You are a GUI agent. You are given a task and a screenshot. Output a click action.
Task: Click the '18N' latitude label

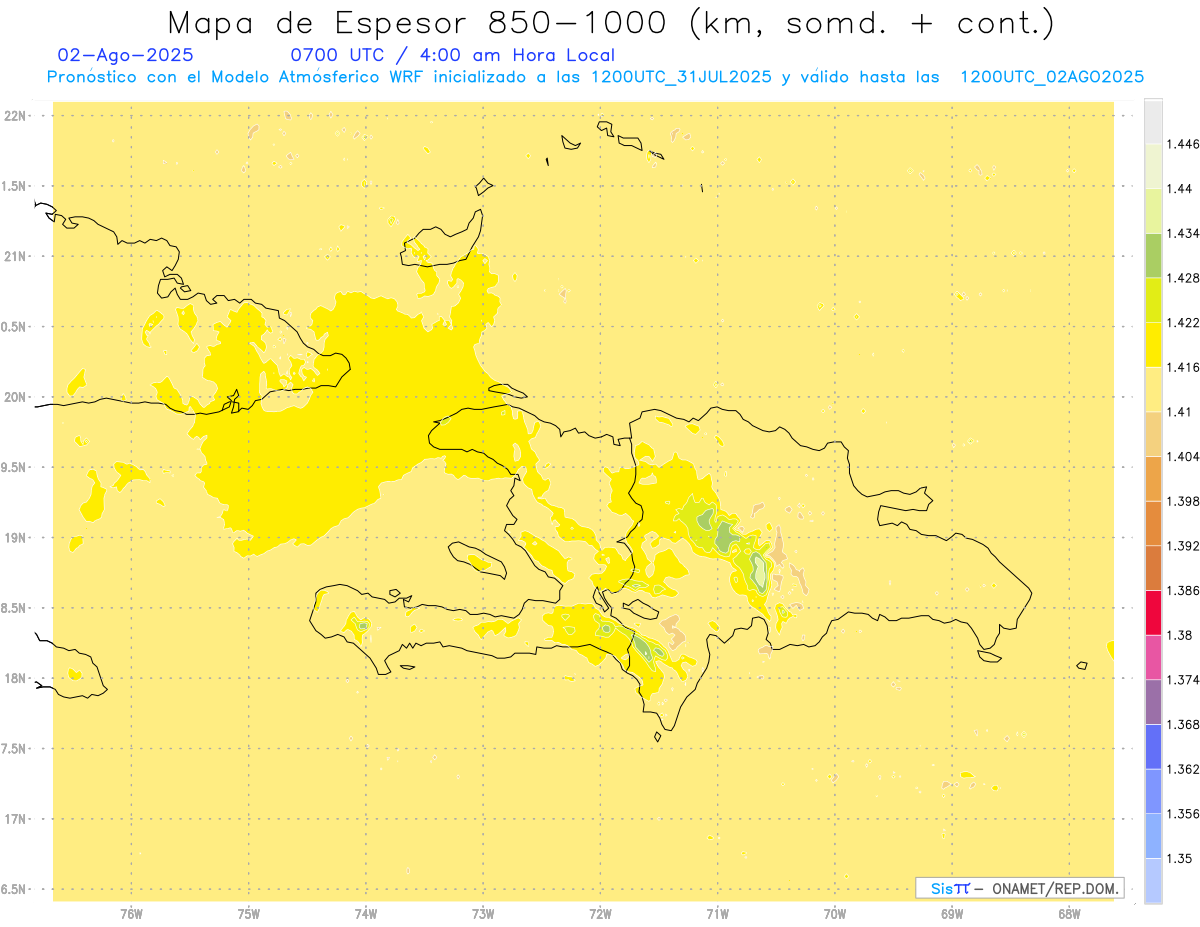tap(16, 679)
